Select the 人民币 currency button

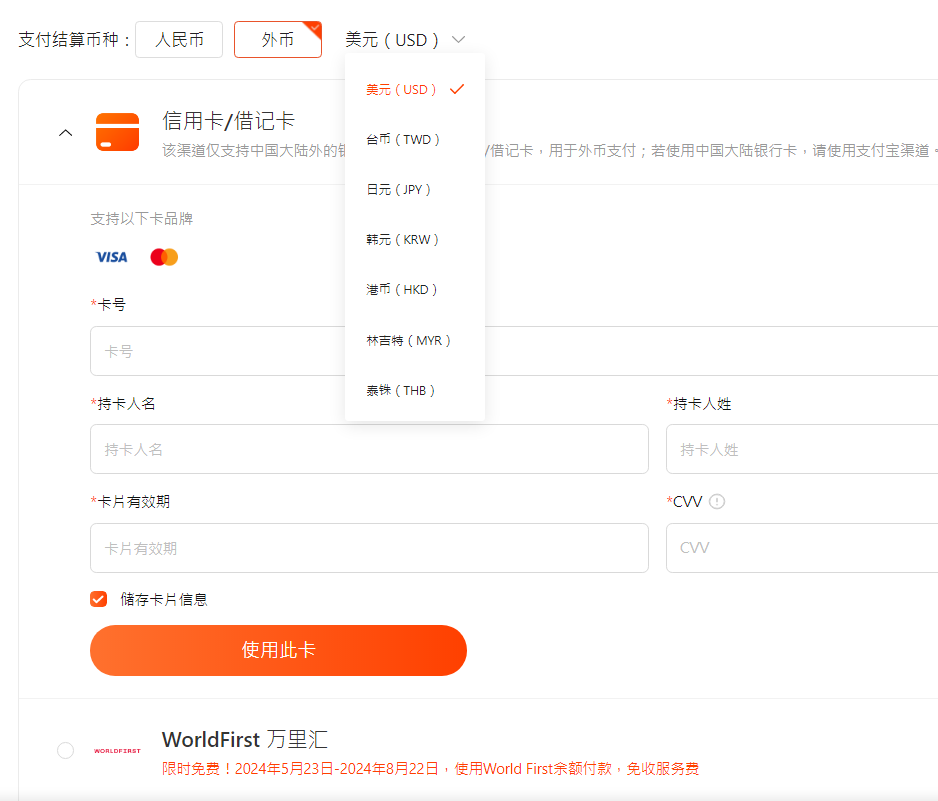pyautogui.click(x=179, y=39)
